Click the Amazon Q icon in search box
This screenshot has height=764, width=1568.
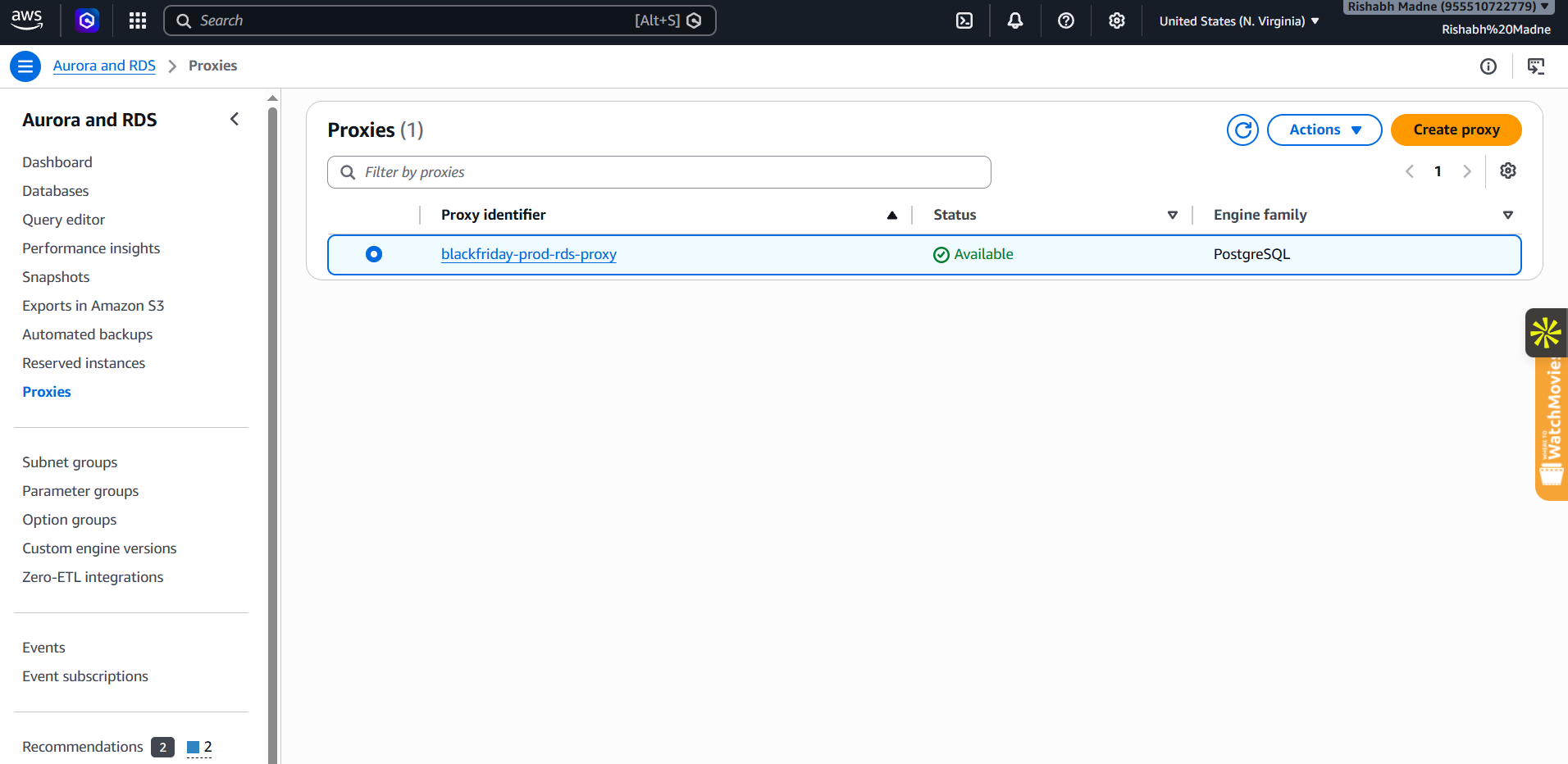[x=695, y=20]
